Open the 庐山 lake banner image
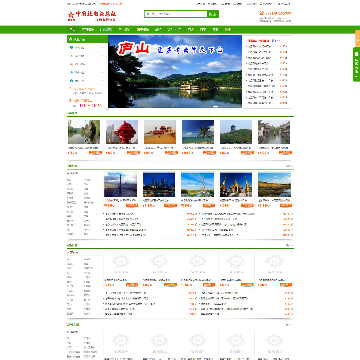 click(175, 71)
